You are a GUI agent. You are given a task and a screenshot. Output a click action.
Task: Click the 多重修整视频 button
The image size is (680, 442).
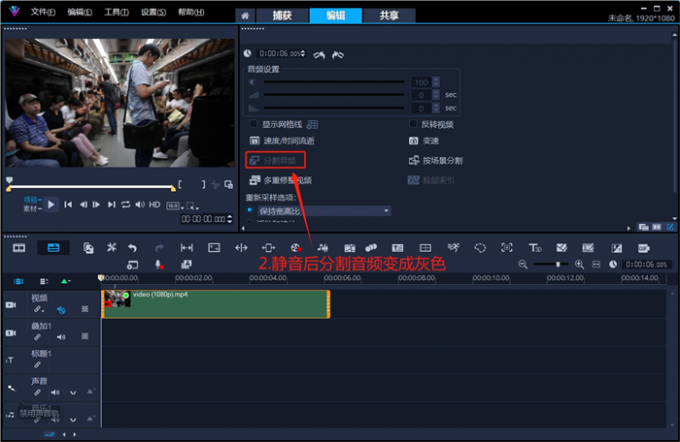pyautogui.click(x=281, y=180)
